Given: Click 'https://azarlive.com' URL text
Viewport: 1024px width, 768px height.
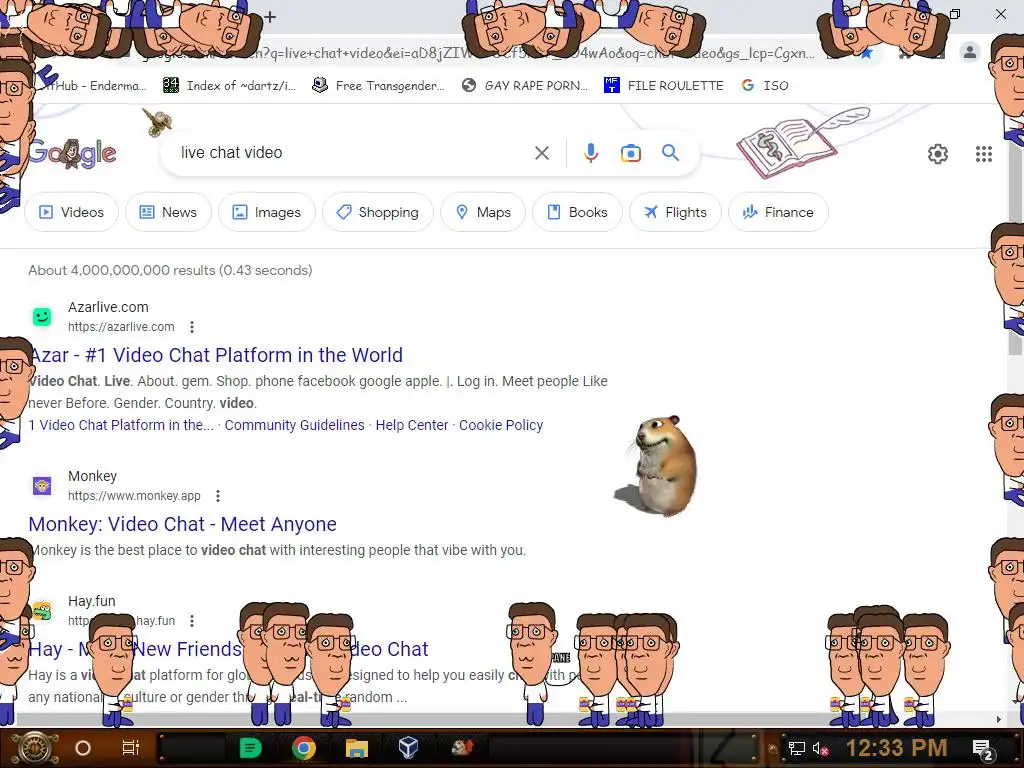Looking at the screenshot, I should pyautogui.click(x=121, y=327).
